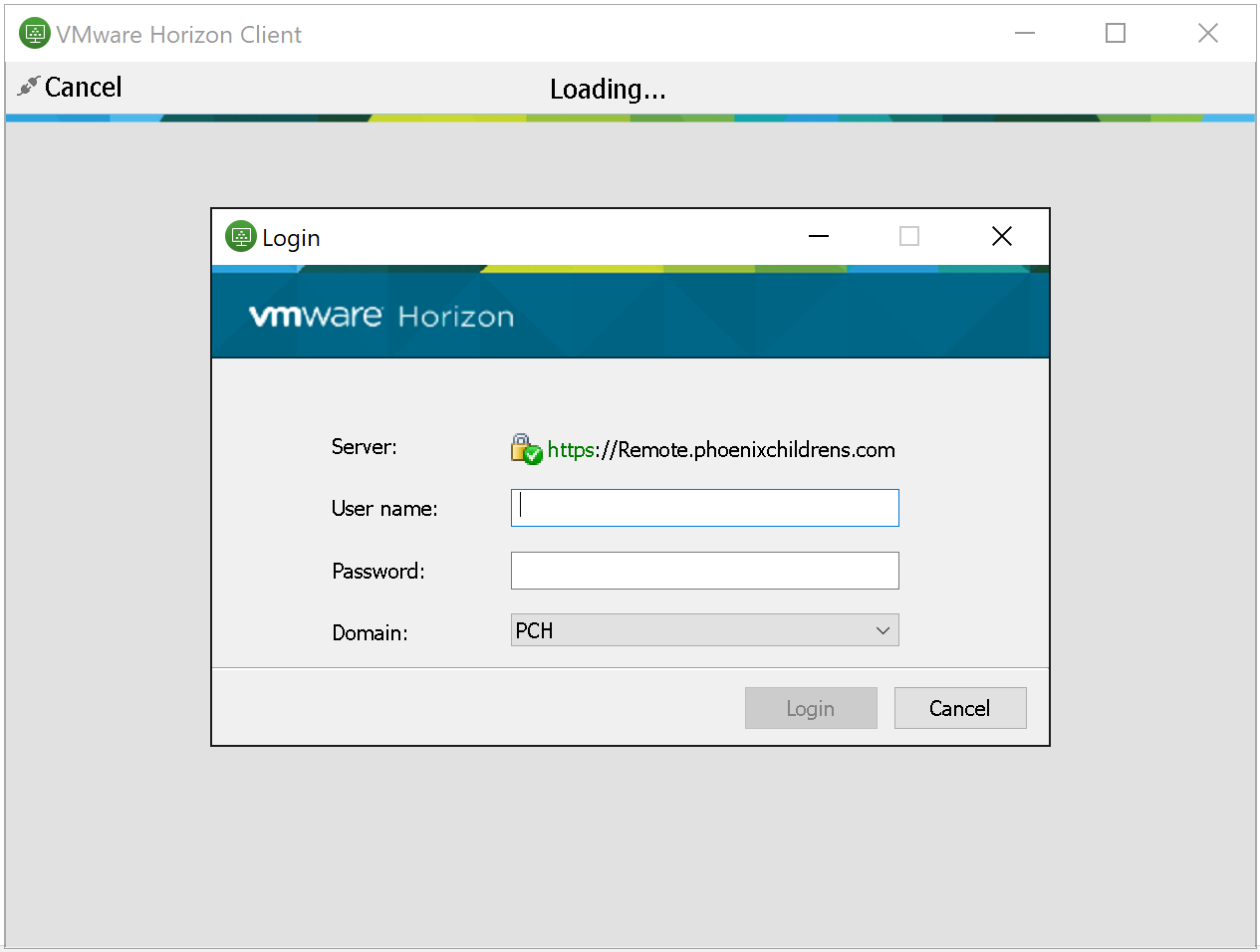Click the green Login dialog title icon
1260x952 pixels.
(241, 237)
